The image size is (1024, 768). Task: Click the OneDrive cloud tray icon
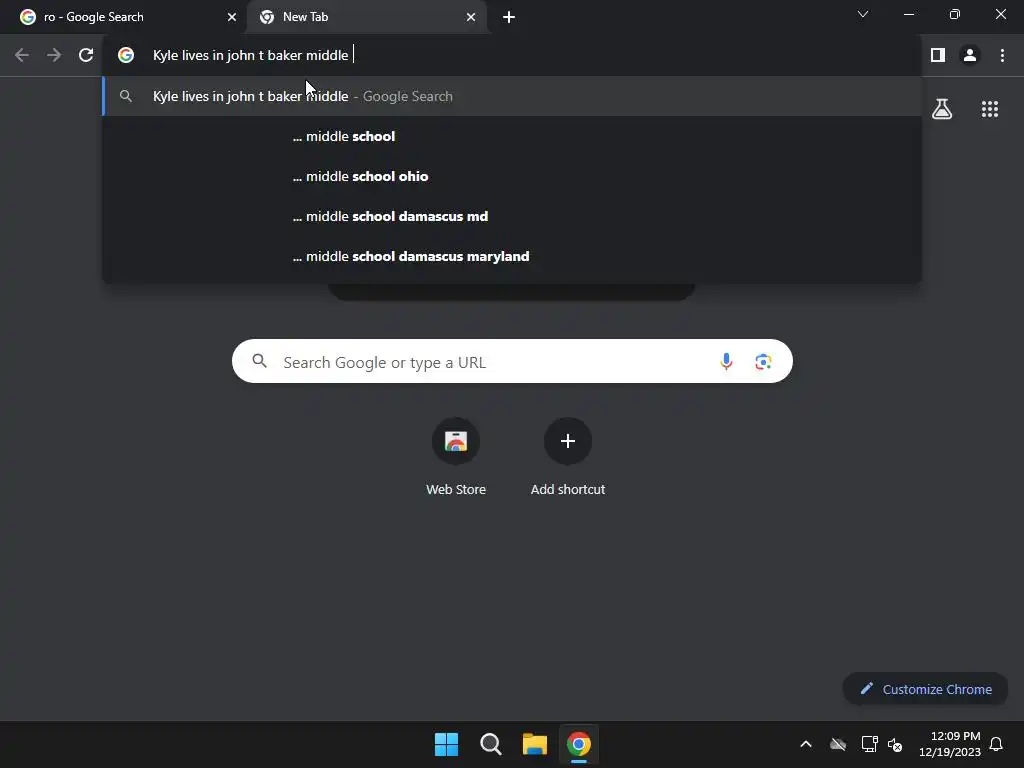click(838, 744)
